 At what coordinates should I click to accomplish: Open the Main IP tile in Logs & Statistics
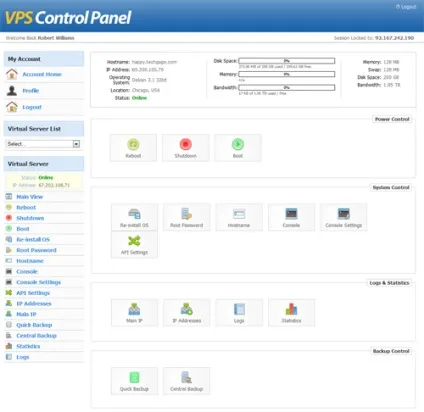[x=134, y=313]
